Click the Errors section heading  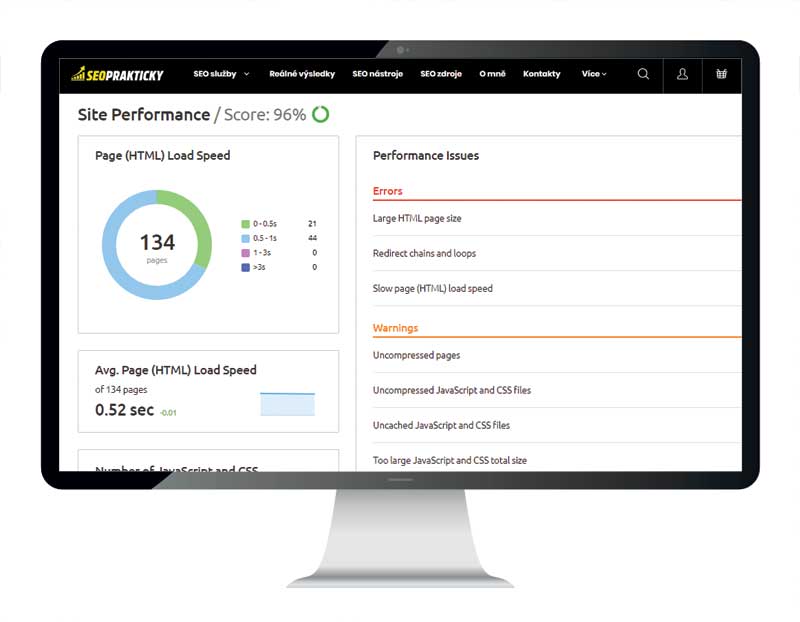tap(387, 191)
